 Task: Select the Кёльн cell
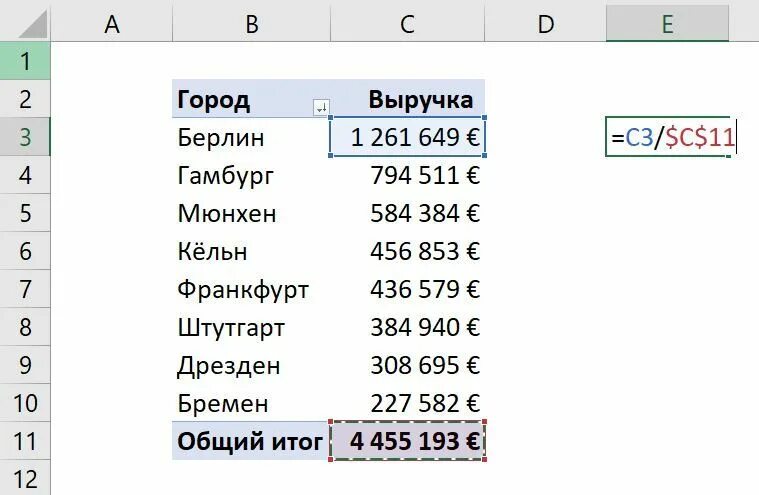[251, 251]
